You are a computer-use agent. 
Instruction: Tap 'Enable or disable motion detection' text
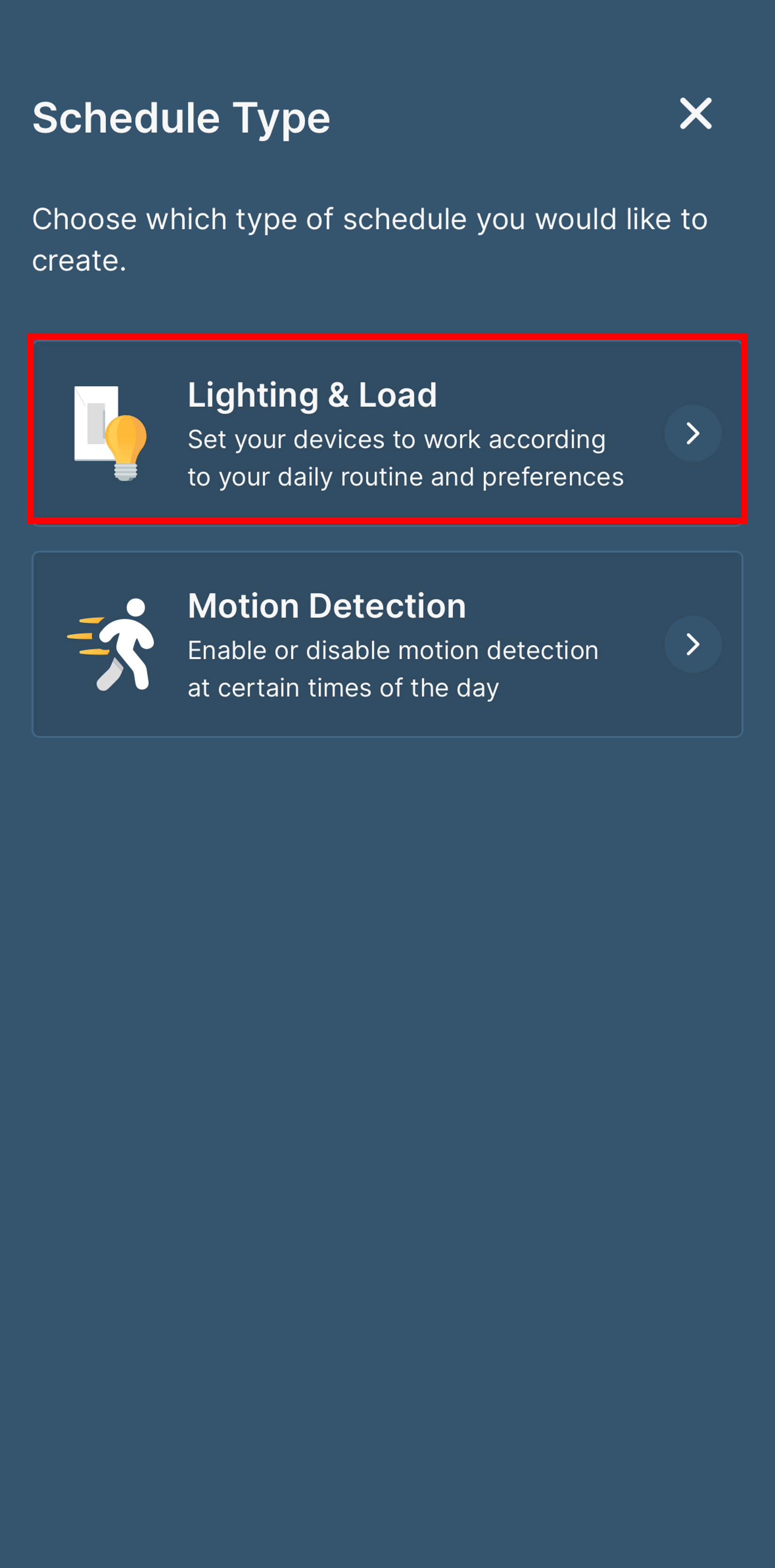pos(393,651)
